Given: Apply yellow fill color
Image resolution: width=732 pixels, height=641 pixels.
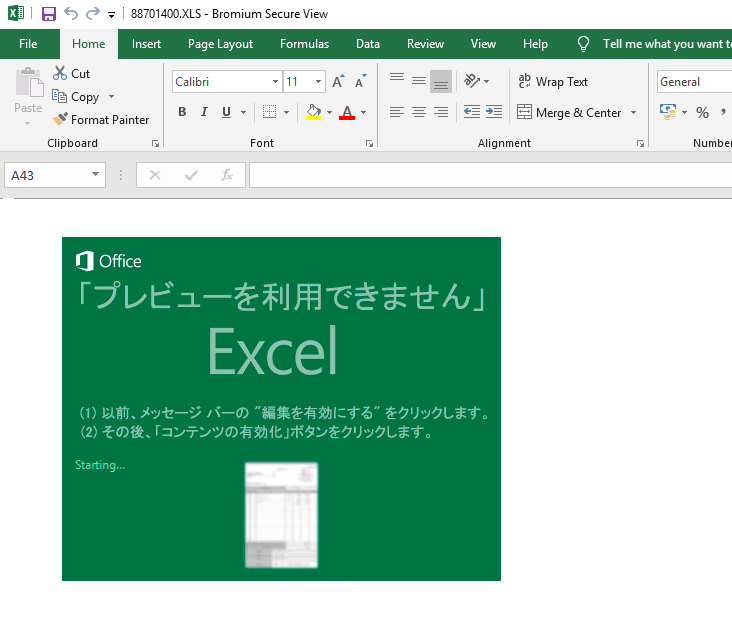Looking at the screenshot, I should tap(313, 112).
